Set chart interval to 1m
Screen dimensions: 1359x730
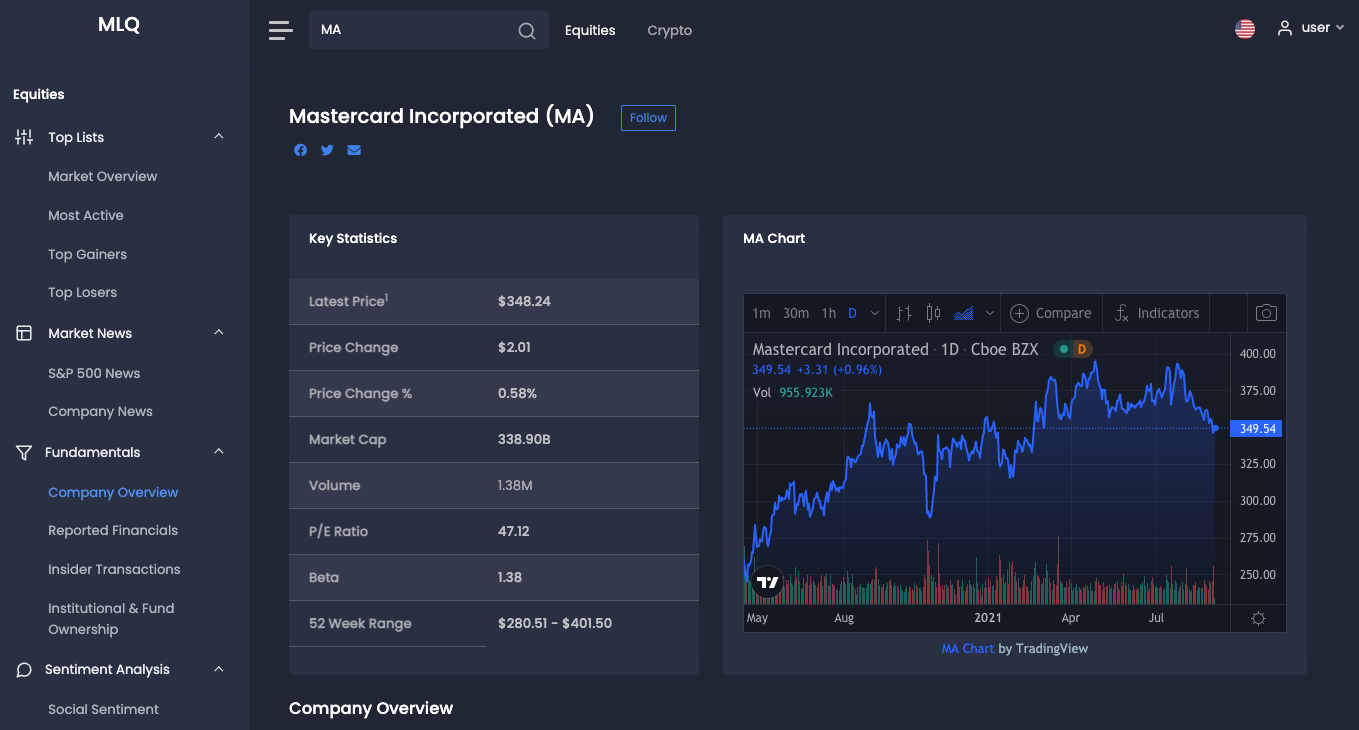click(762, 313)
